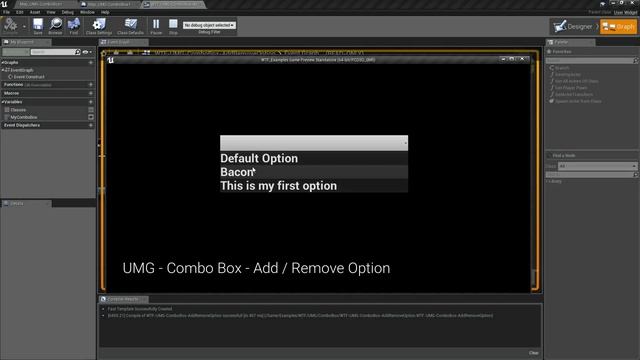
Task: Select the My Blueprint panel tab
Action: pos(26,42)
